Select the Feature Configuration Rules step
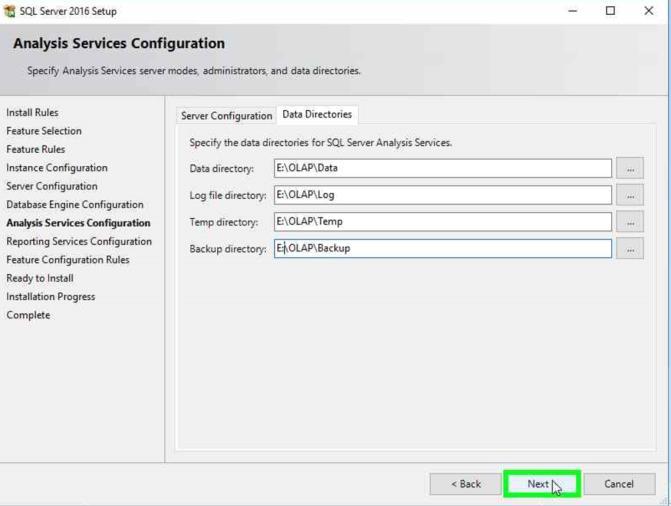The height and width of the screenshot is (506, 671). (68, 260)
